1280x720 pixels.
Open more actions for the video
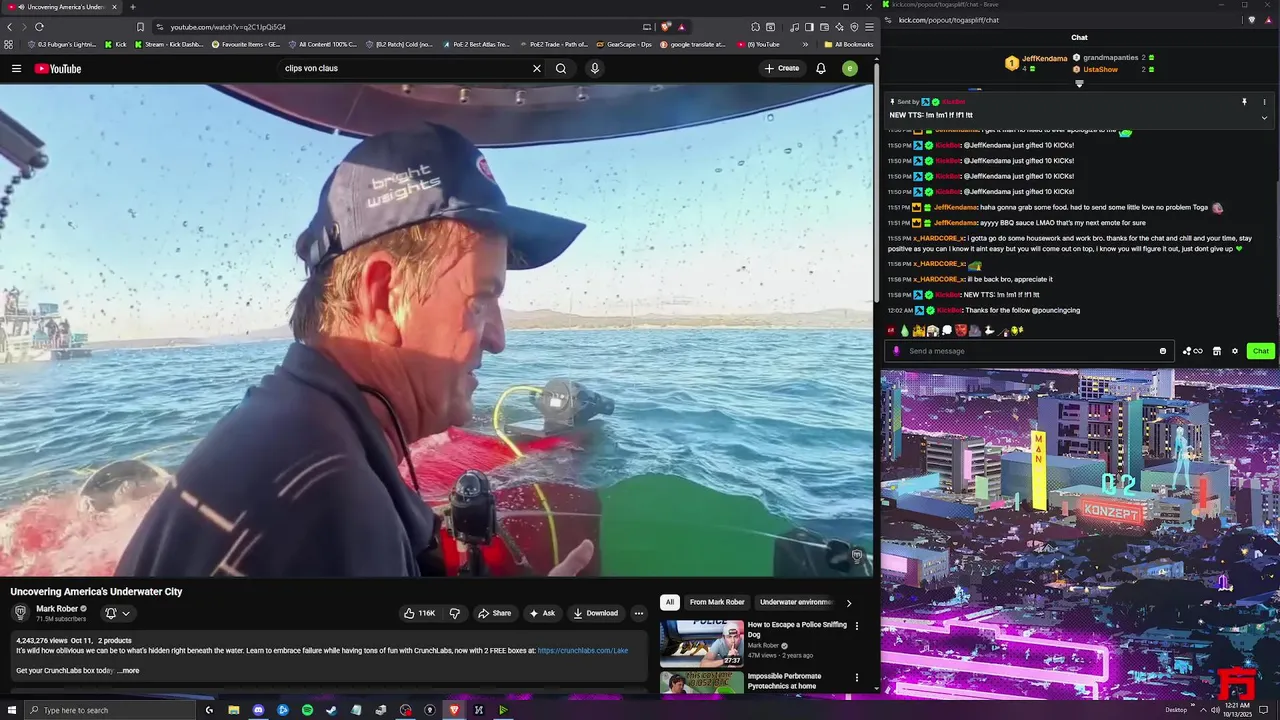tap(638, 613)
